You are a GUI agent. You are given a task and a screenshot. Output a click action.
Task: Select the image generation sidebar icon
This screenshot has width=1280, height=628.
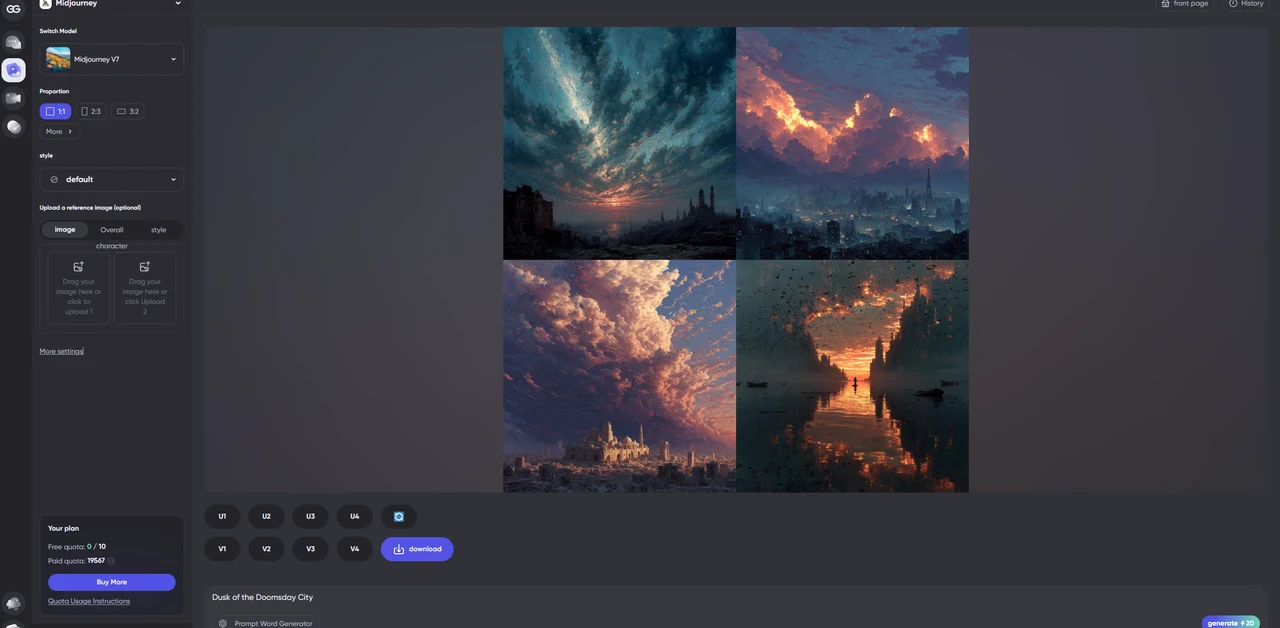(x=14, y=70)
